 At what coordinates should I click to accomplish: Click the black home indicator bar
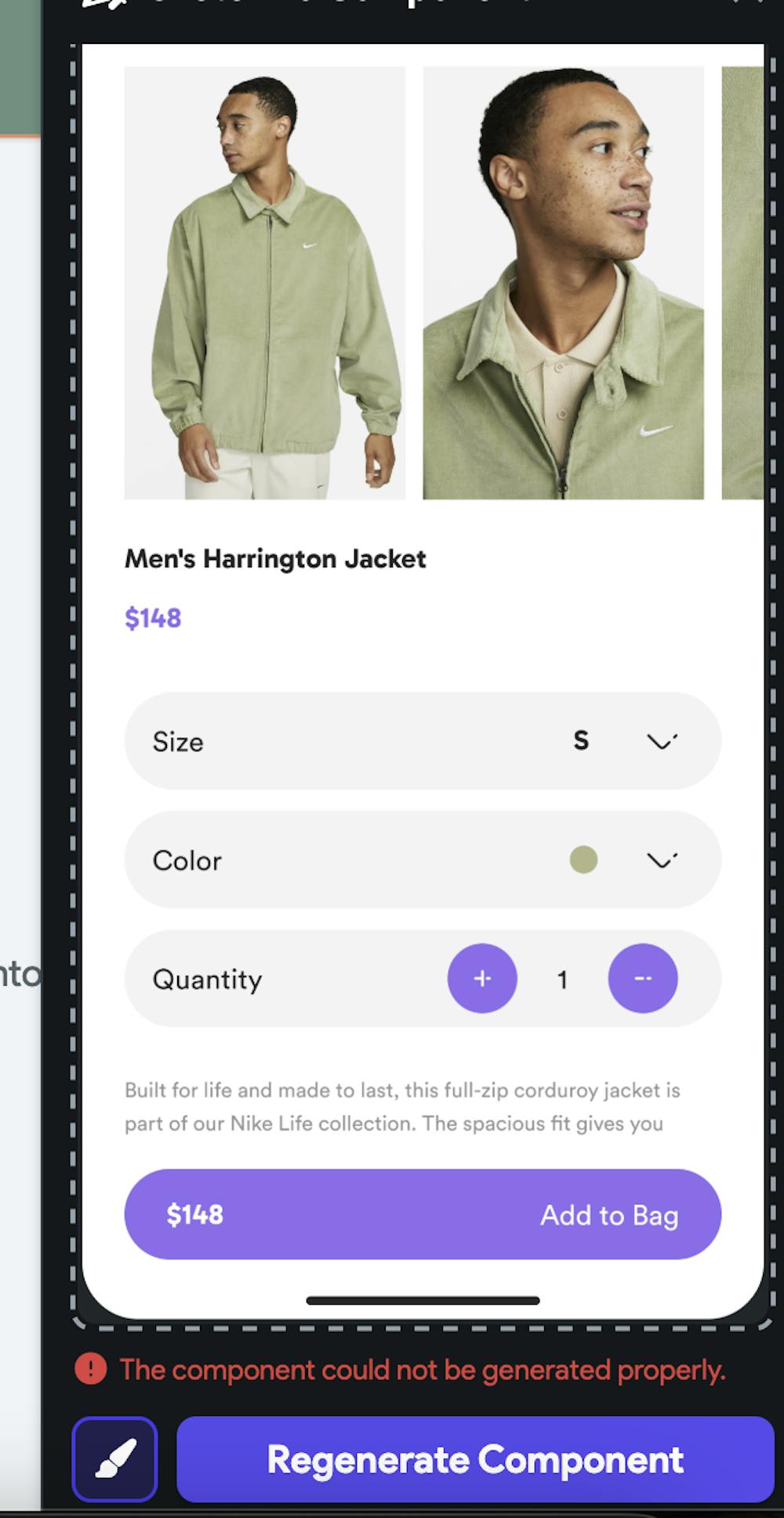pyautogui.click(x=423, y=1301)
